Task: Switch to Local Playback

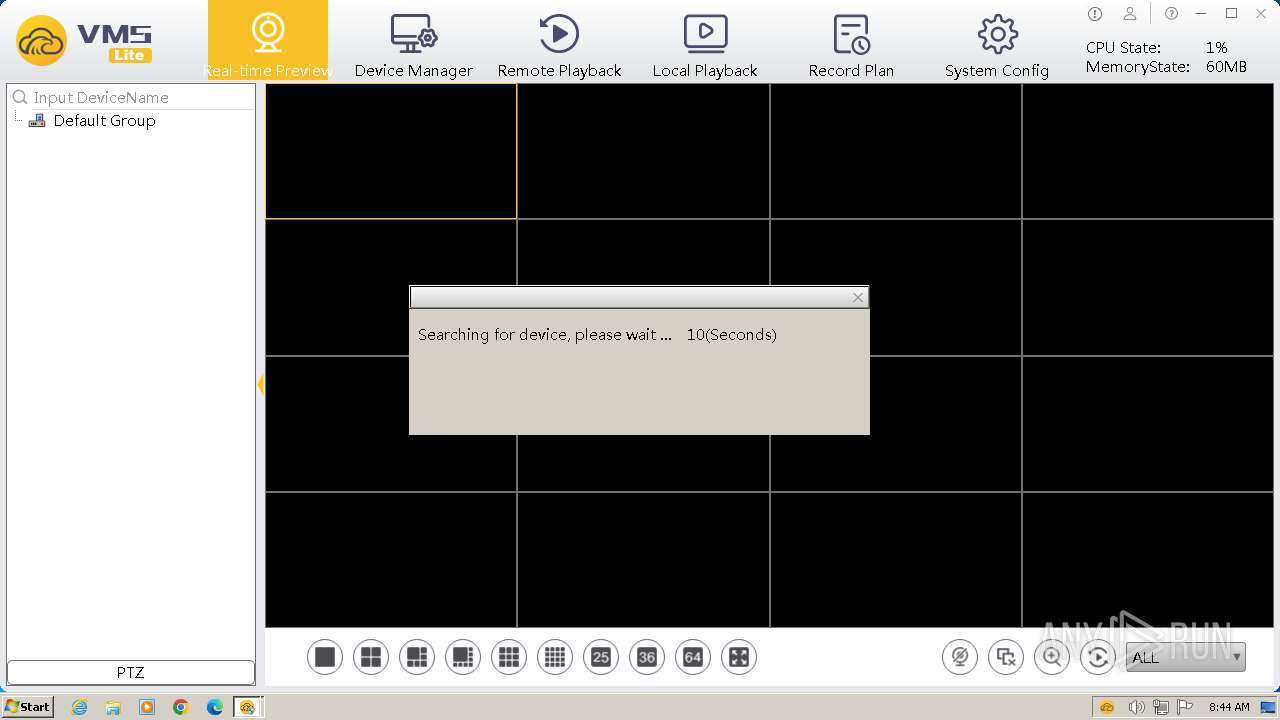Action: click(705, 45)
